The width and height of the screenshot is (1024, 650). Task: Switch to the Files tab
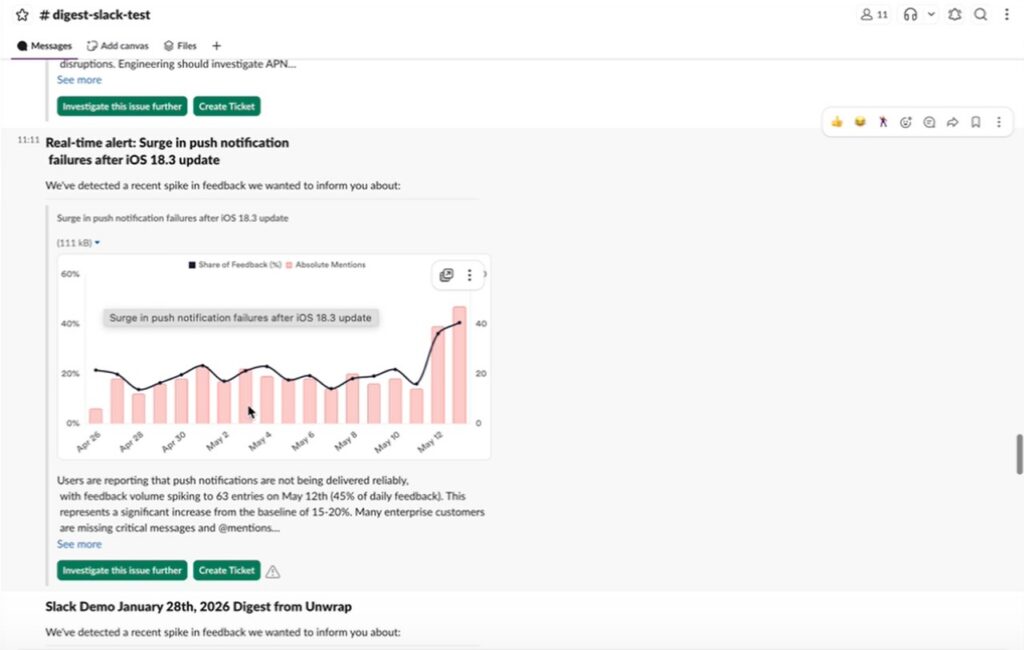[x=179, y=45]
